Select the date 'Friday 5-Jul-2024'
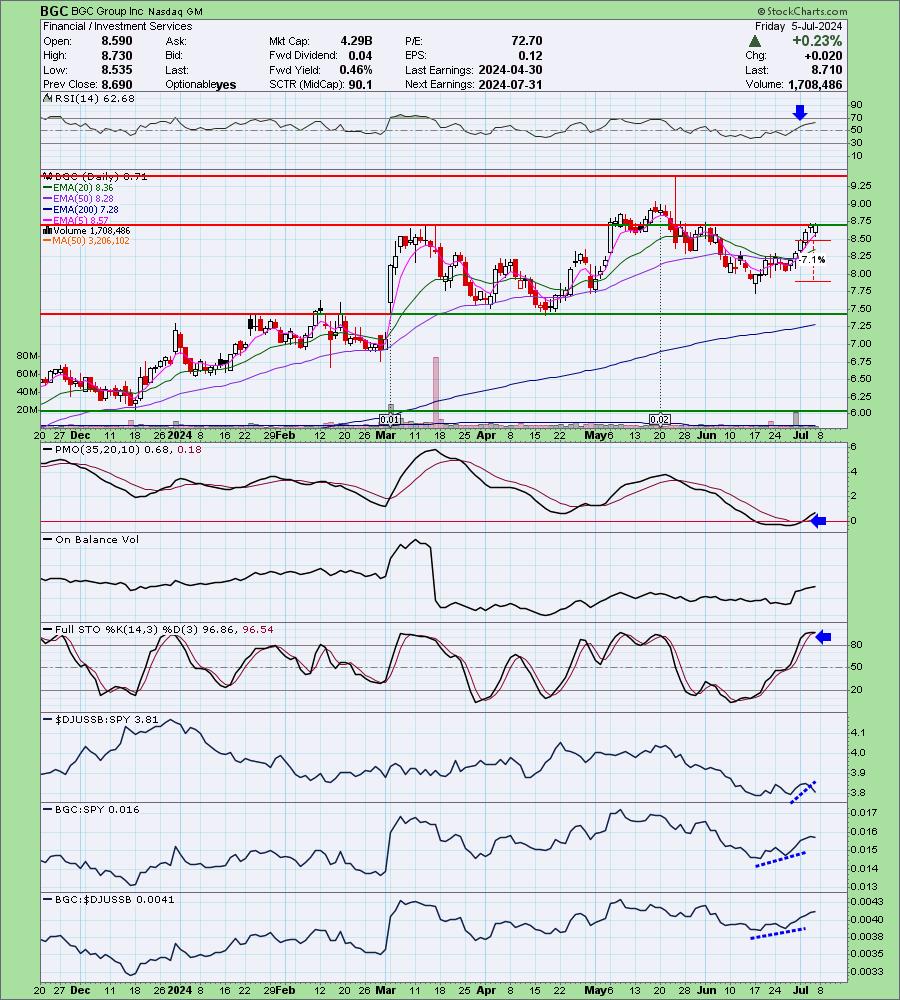900x1000 pixels. (x=798, y=26)
